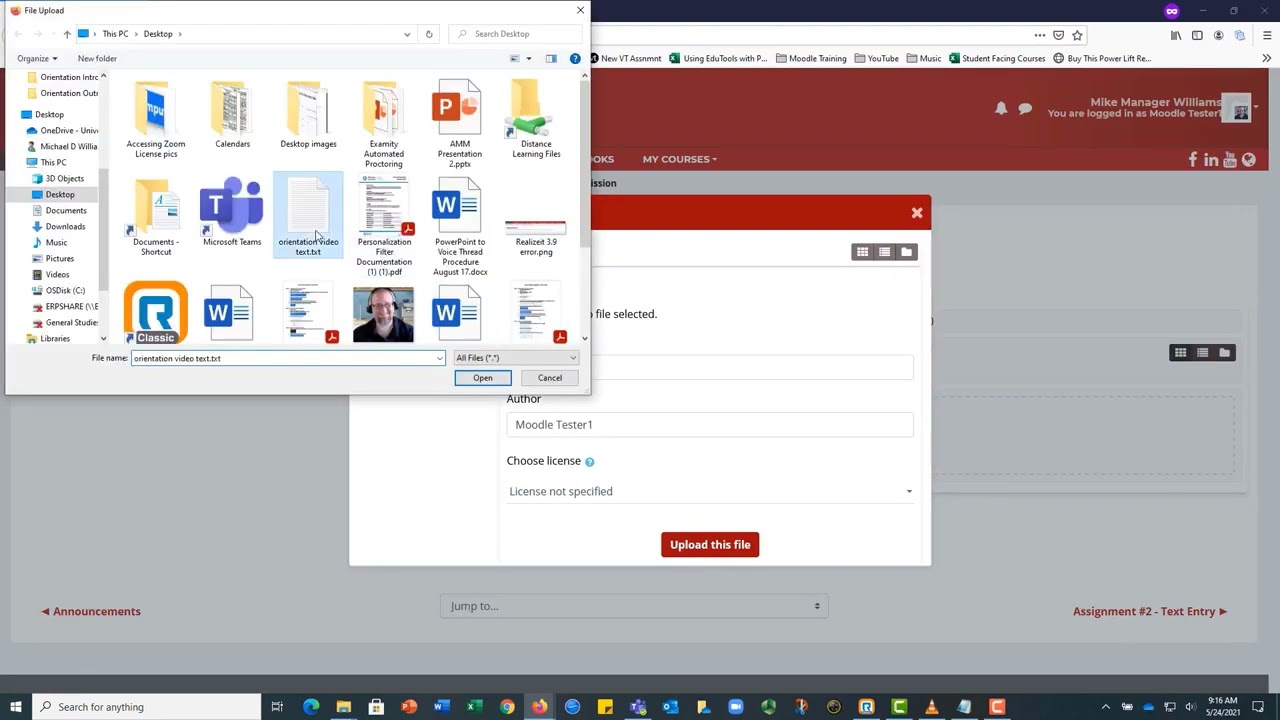The height and width of the screenshot is (720, 1280).
Task: Select PowerPoint to Voice Thread Procedure docx
Action: point(460,227)
